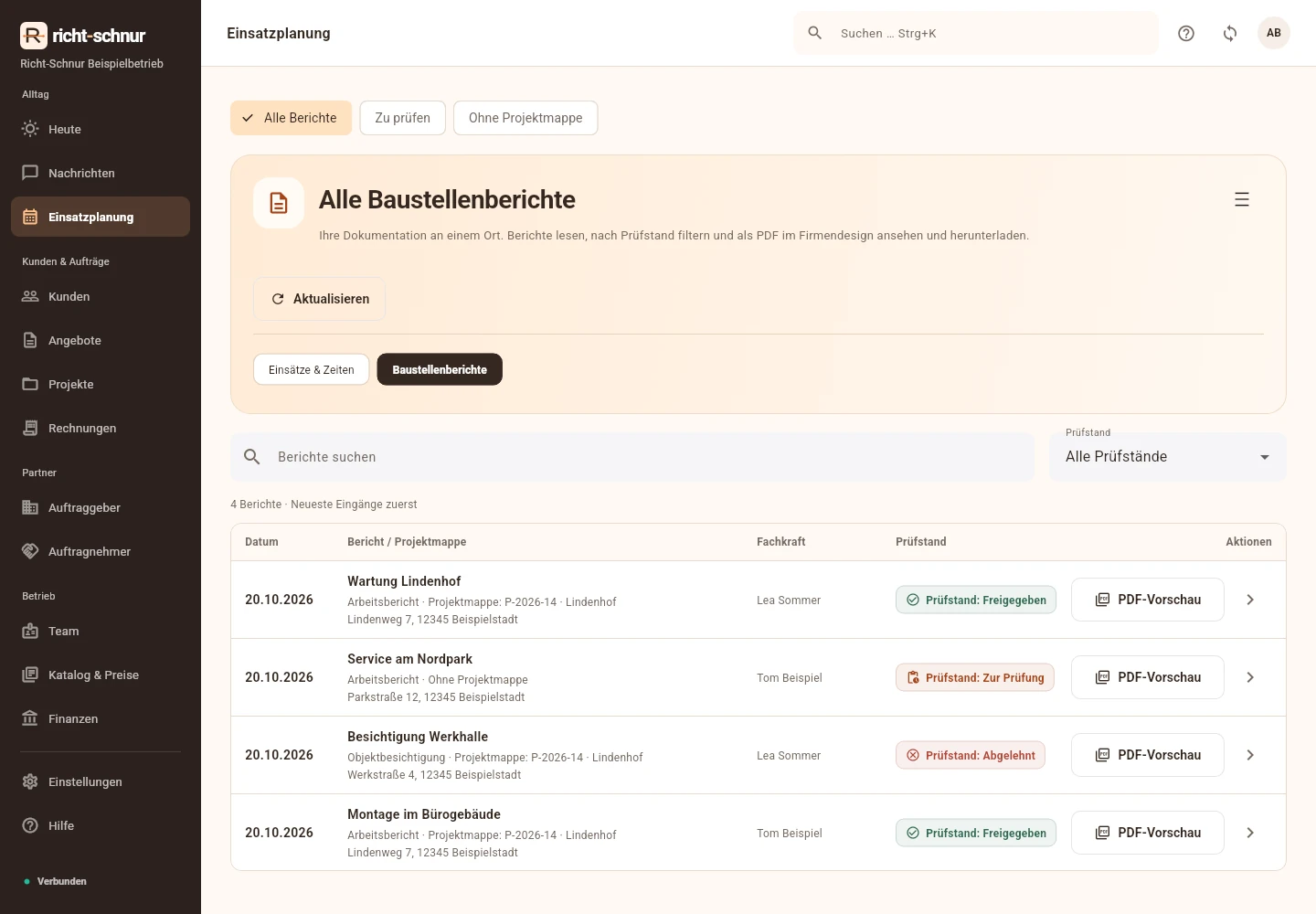This screenshot has height=914, width=1316.
Task: Navigate to Angebote
Action: pyautogui.click(x=101, y=340)
